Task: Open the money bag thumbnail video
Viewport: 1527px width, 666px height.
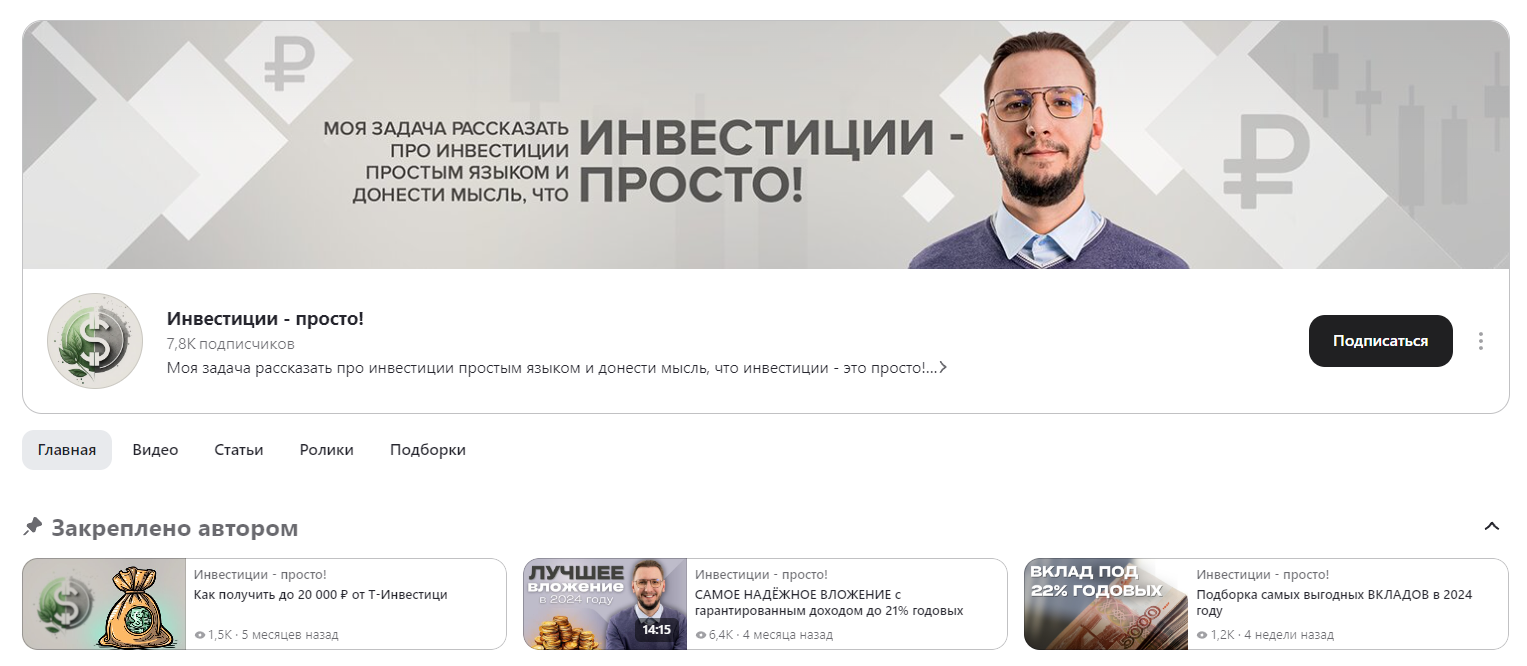Action: coord(105,604)
